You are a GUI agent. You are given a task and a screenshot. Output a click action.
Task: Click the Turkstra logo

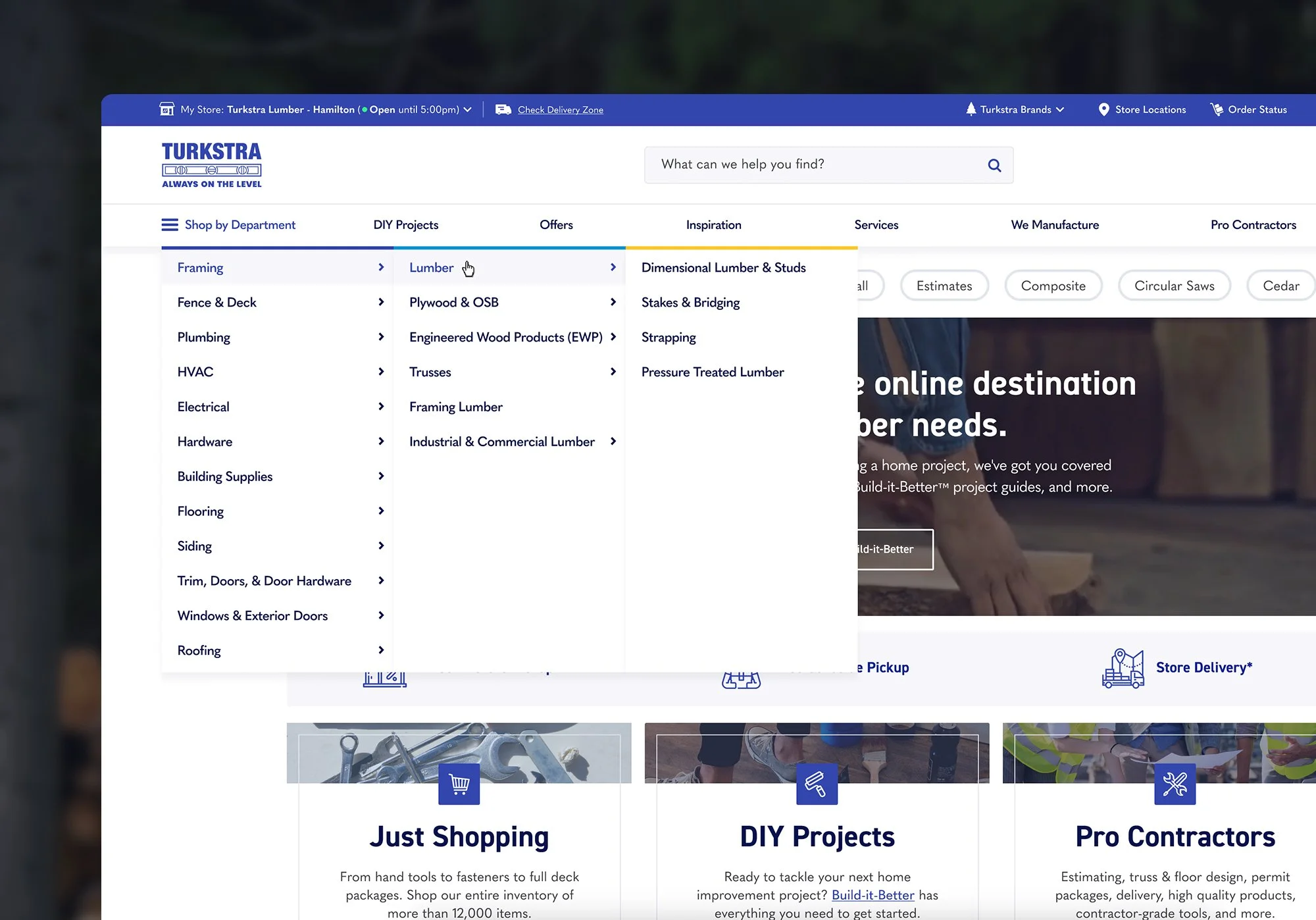pyautogui.click(x=211, y=165)
